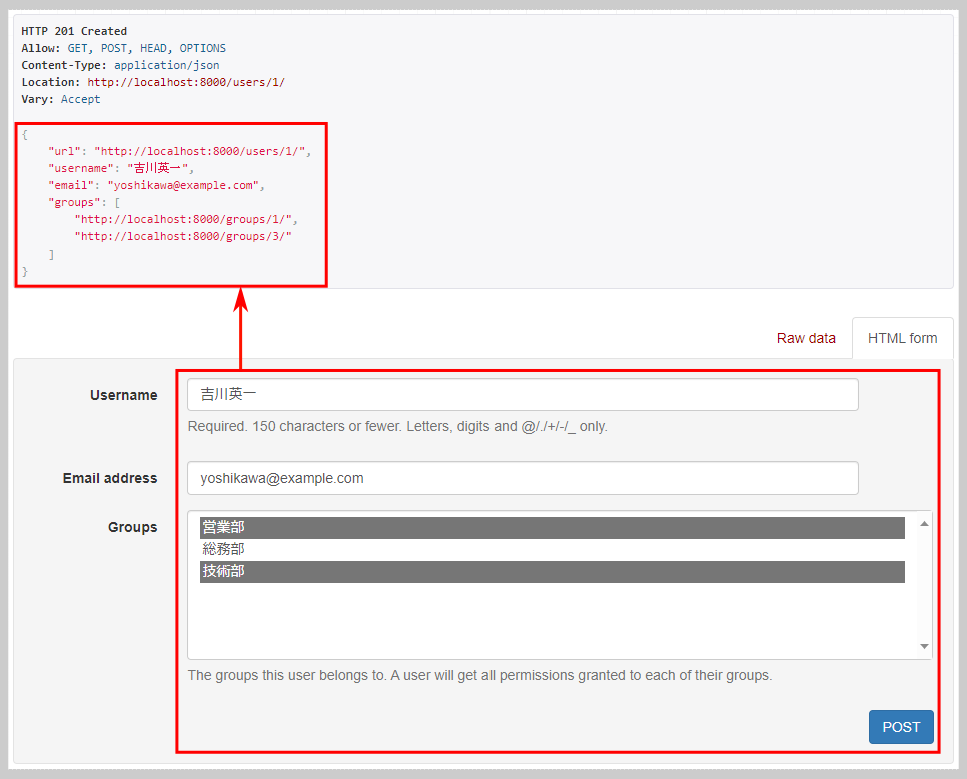The image size is (967, 779).
Task: Click the Location header URL users/1/
Action: (186, 82)
